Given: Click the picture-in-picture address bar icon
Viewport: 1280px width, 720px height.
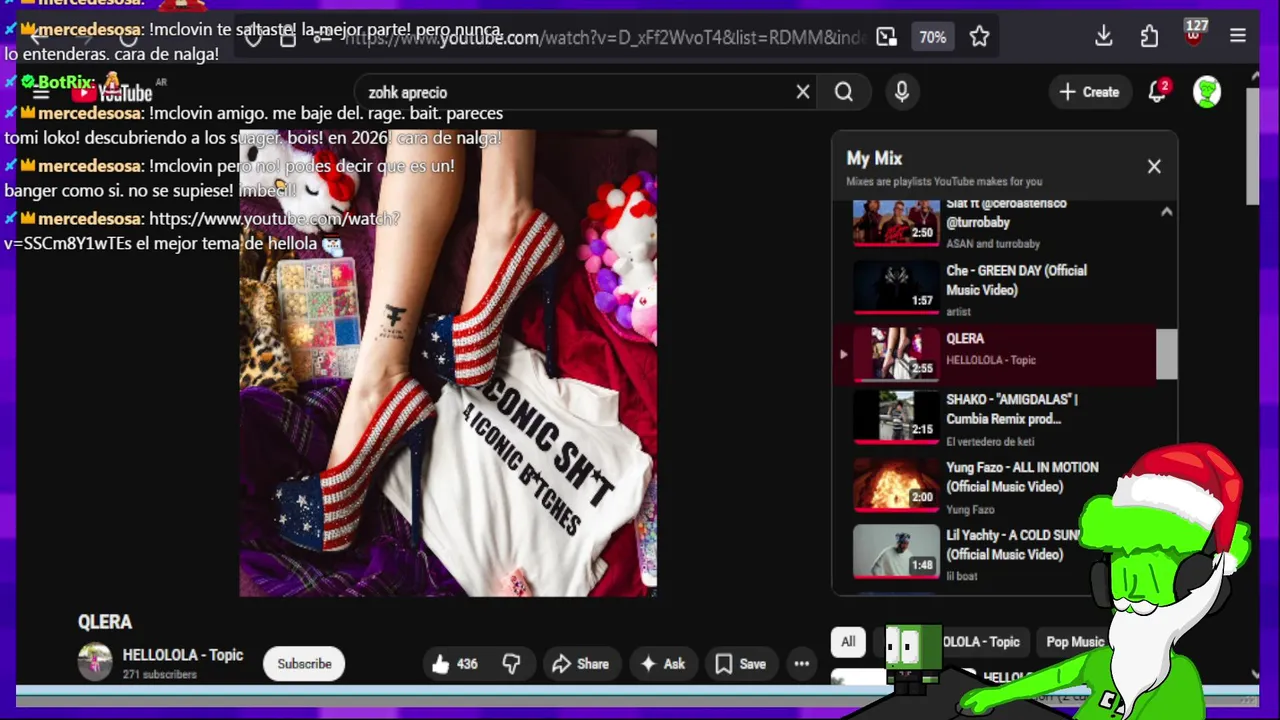Looking at the screenshot, I should point(887,37).
